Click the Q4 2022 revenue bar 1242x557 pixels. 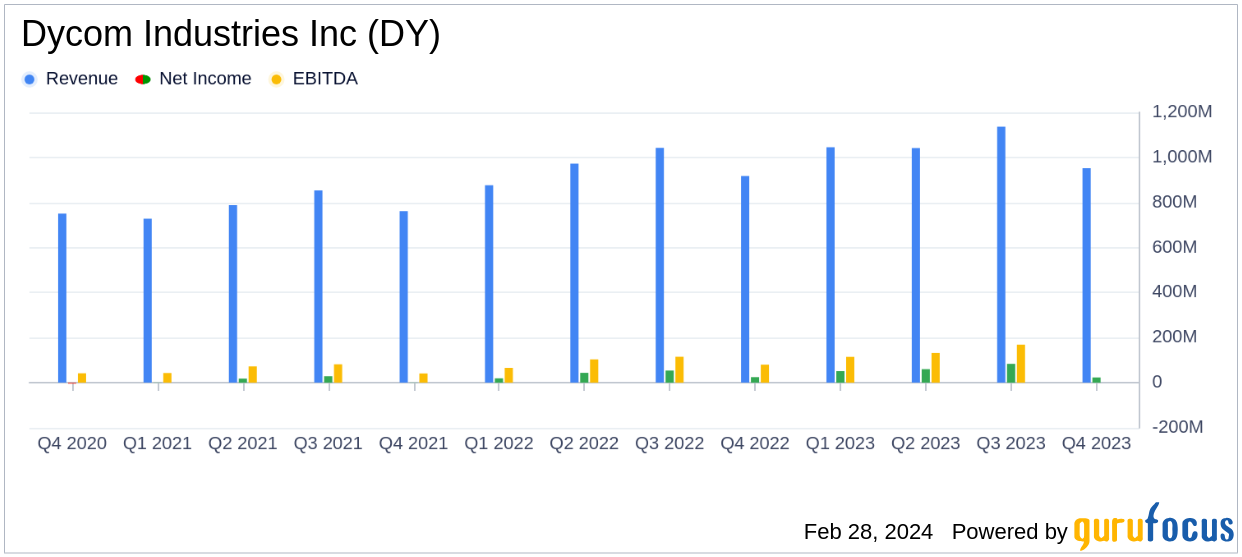coord(745,279)
